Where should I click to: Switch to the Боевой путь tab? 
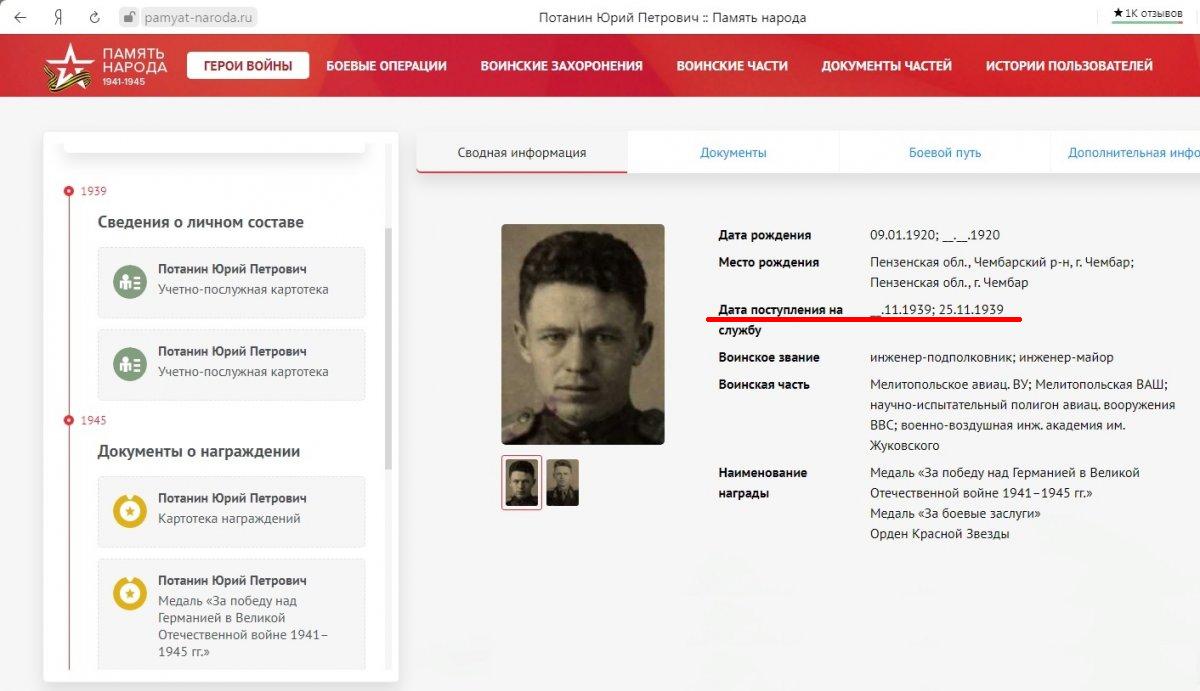coord(945,153)
